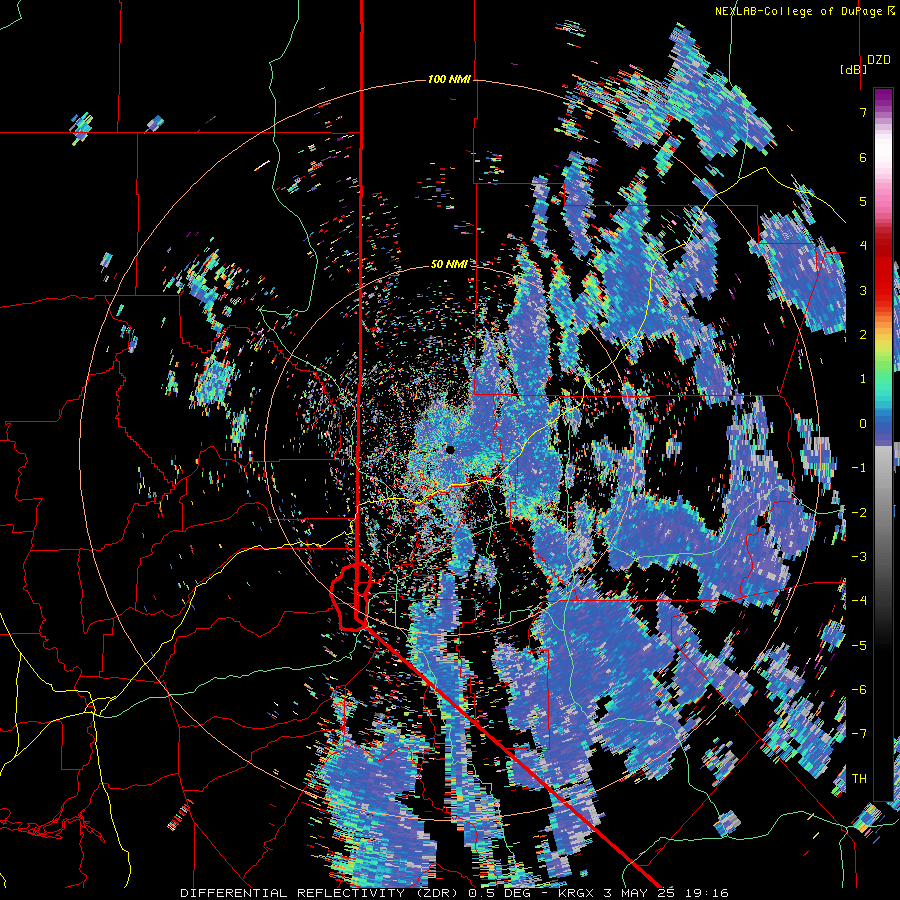Click the 'DZD' product label at top right
This screenshot has height=900, width=900.
pos(879,60)
